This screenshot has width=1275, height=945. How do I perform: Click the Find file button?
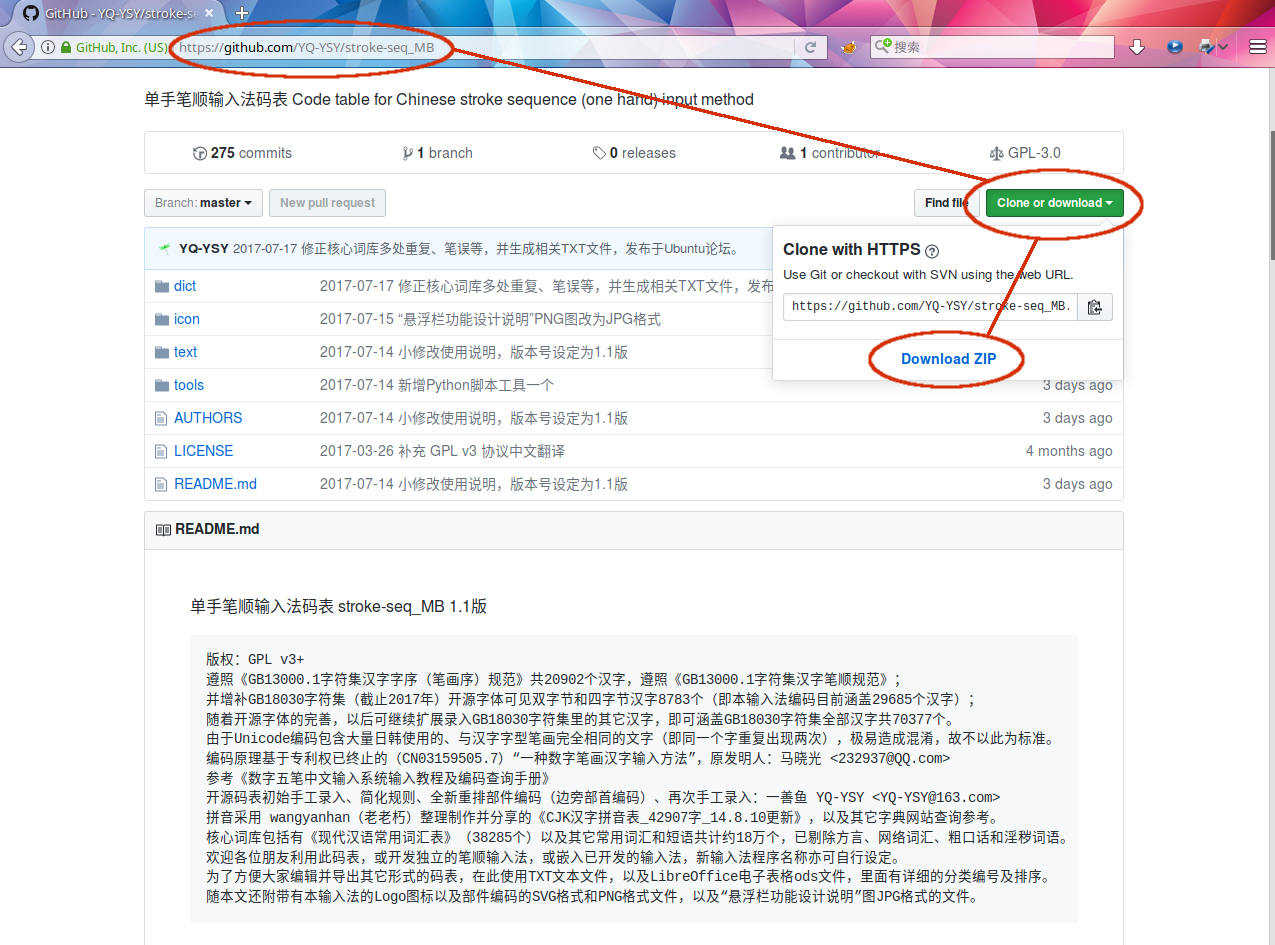pyautogui.click(x=946, y=203)
